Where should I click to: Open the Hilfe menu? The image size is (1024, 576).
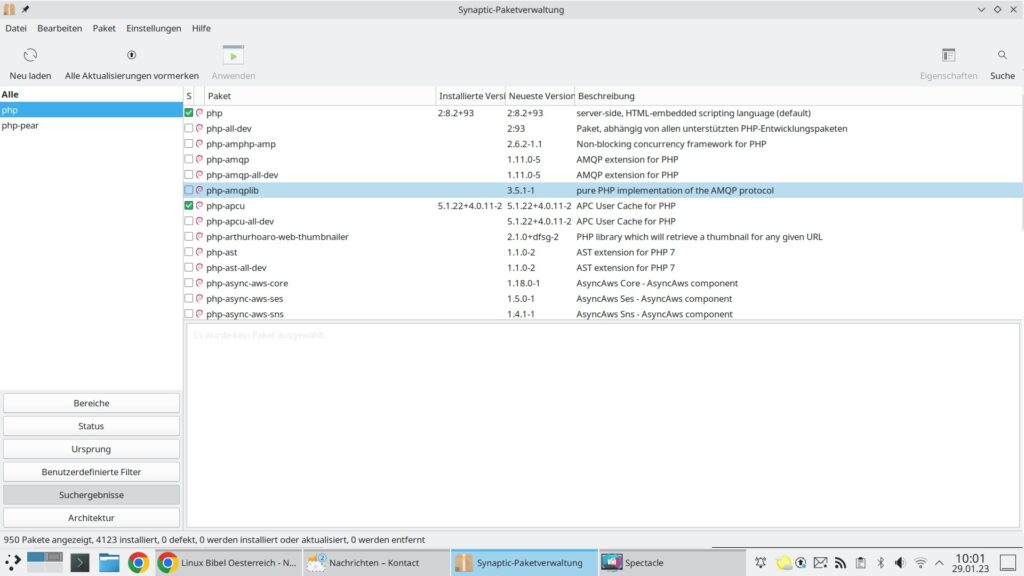201,28
